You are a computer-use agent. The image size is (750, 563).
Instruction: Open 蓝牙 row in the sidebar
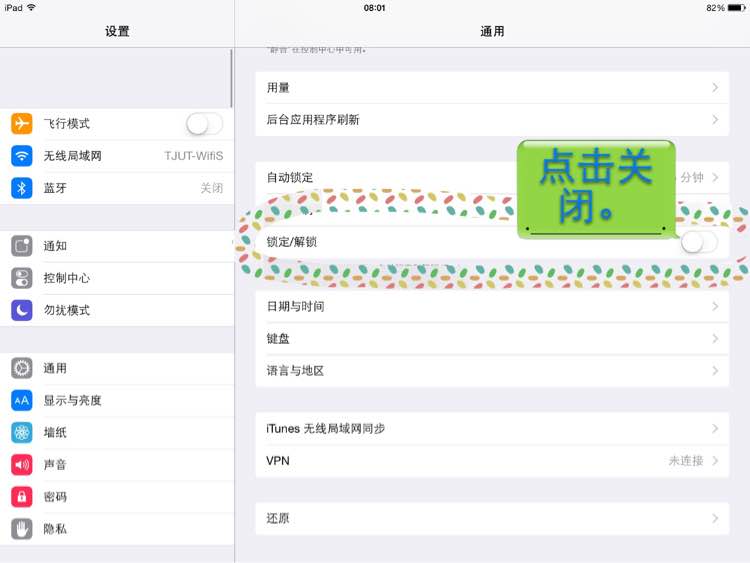click(117, 188)
